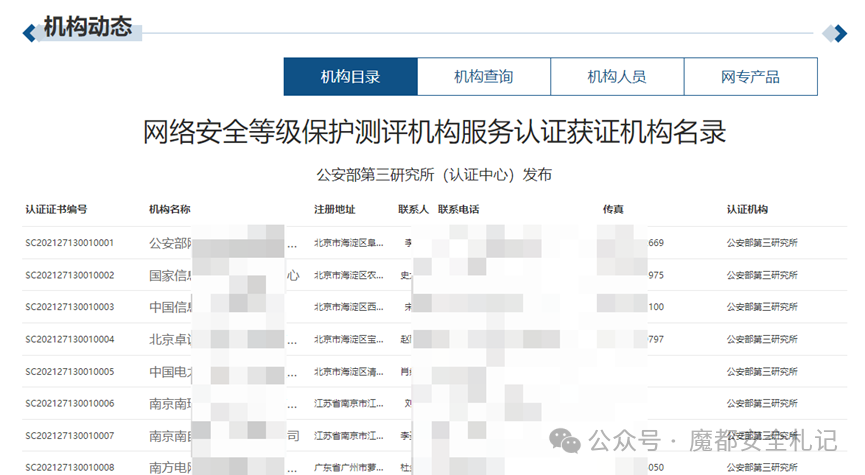Select certificate number SC202127130010004
The width and height of the screenshot is (865, 475).
[70, 339]
